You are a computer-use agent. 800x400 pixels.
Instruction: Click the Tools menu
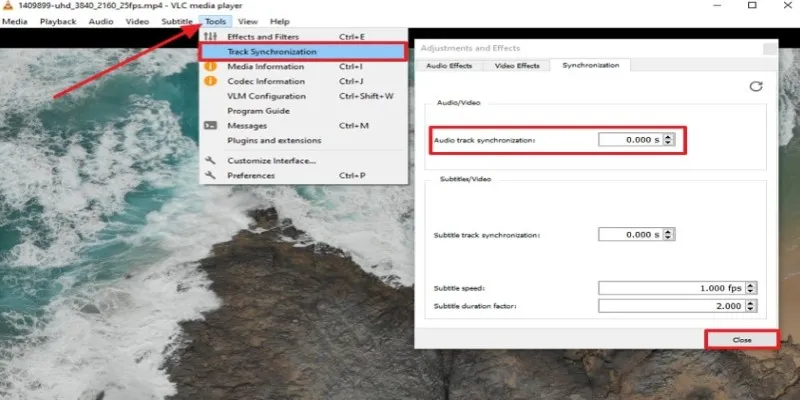pos(216,21)
